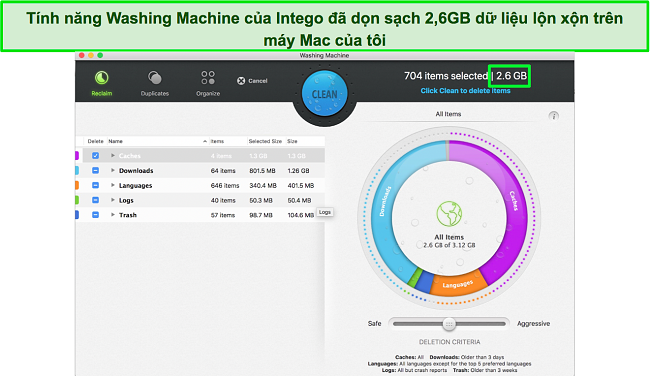This screenshot has height=376, width=650.
Task: Click the '2.6 GB of 3.12 GB' text
Action: [x=449, y=245]
